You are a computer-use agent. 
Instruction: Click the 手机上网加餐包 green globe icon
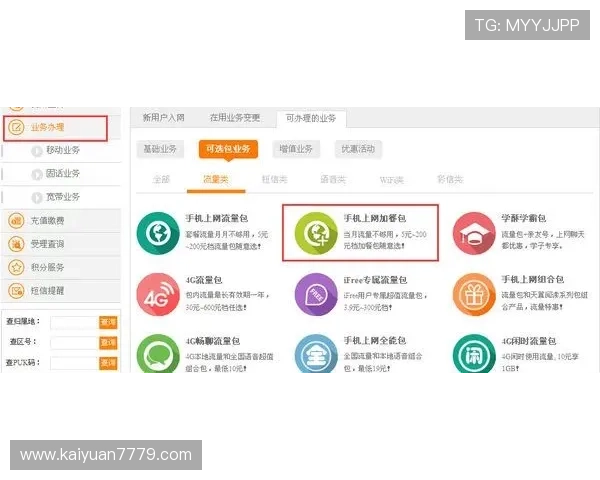point(316,233)
